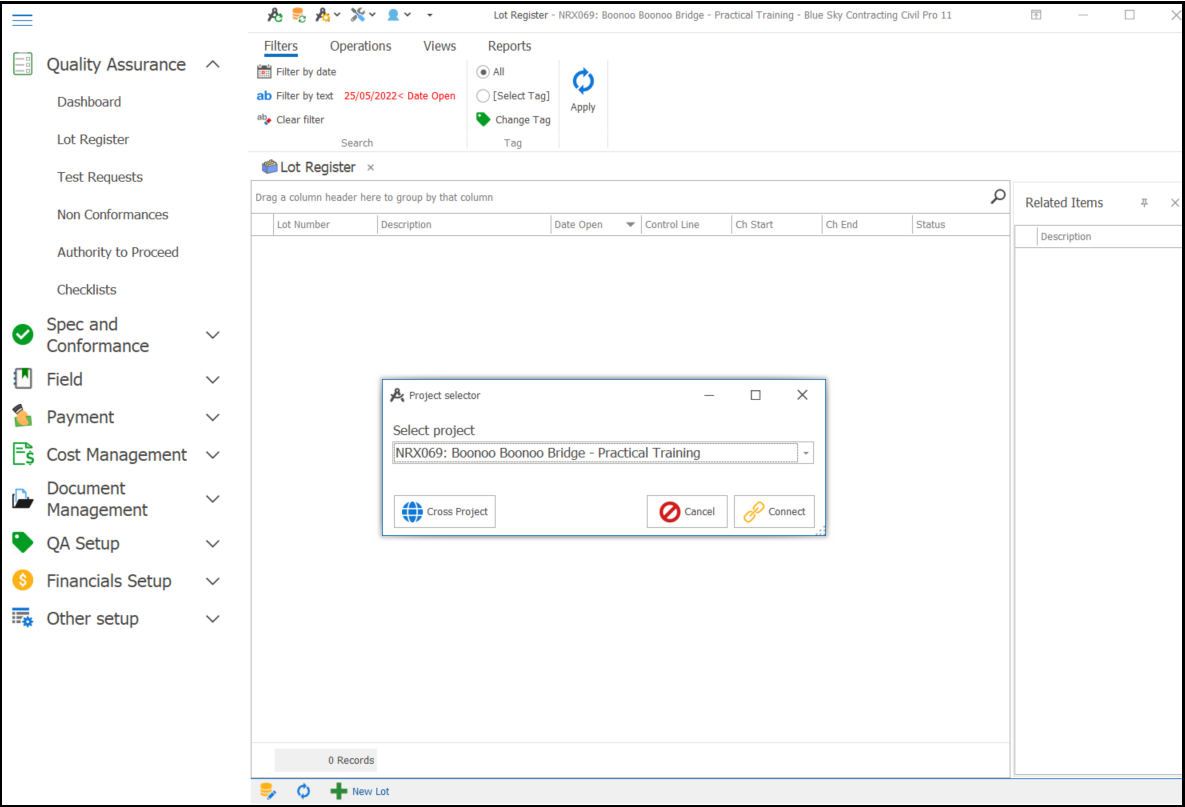Click the green plus New Lot icon
Image resolution: width=1185 pixels, height=807 pixels.
click(339, 791)
